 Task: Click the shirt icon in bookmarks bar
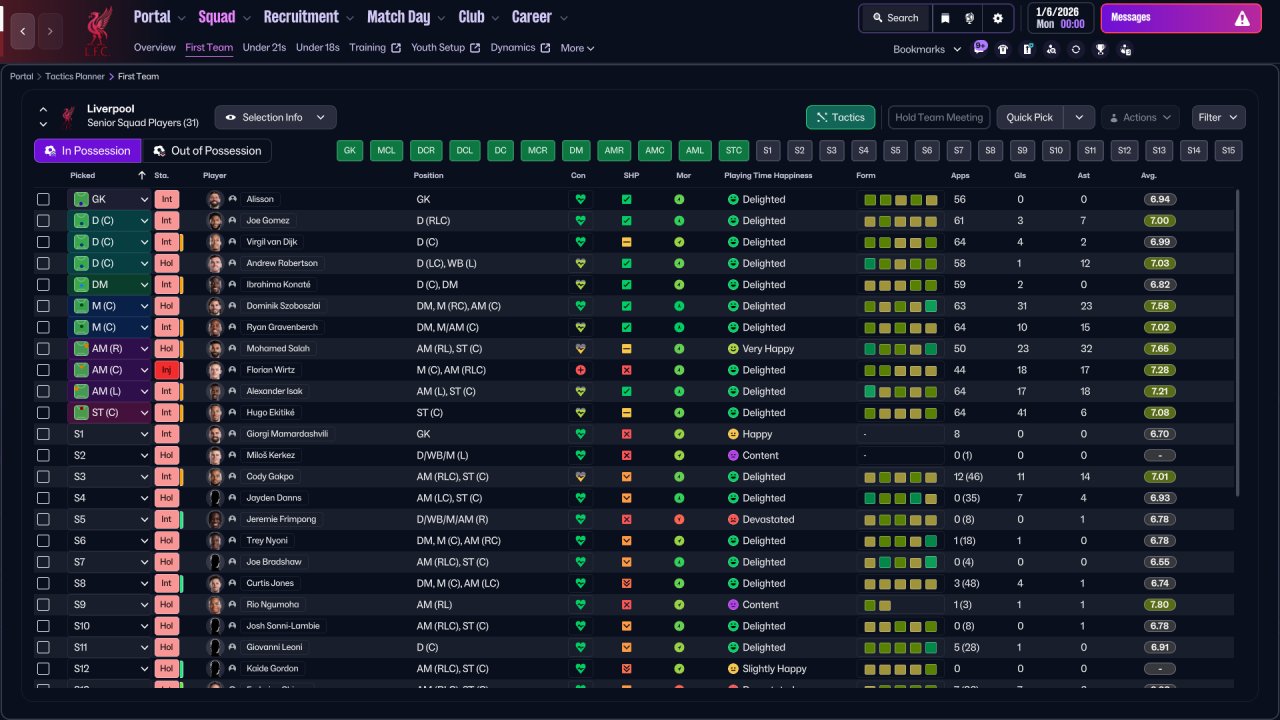click(x=1003, y=49)
